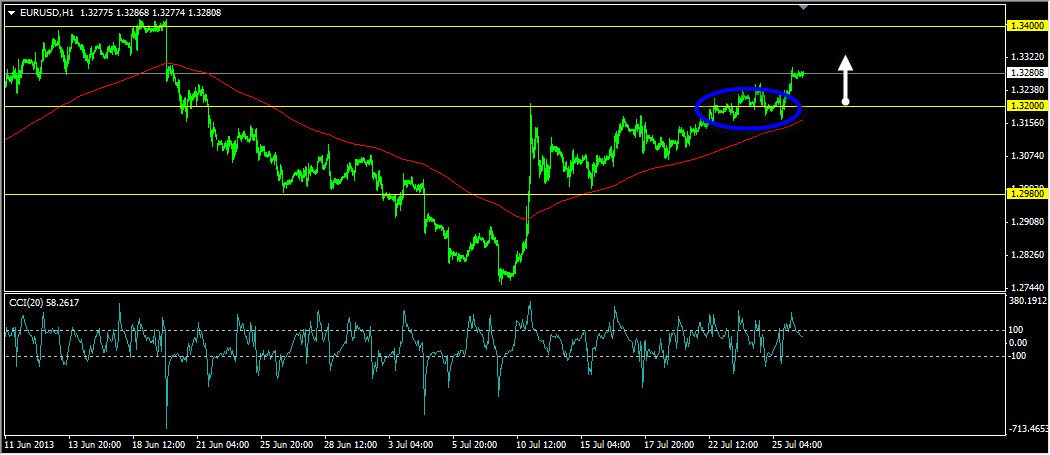Screen dimensions: 1050x455
Task: Click the 1.30740 price axis value
Action: pyautogui.click(x=1027, y=155)
